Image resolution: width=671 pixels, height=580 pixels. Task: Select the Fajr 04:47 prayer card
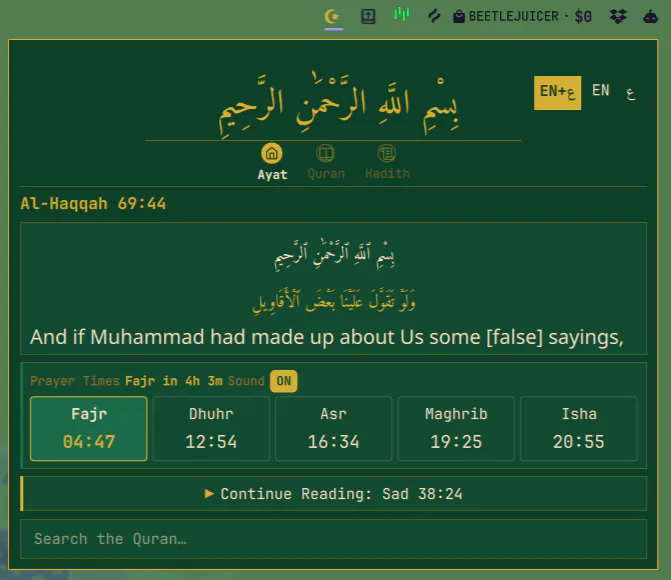coord(89,428)
